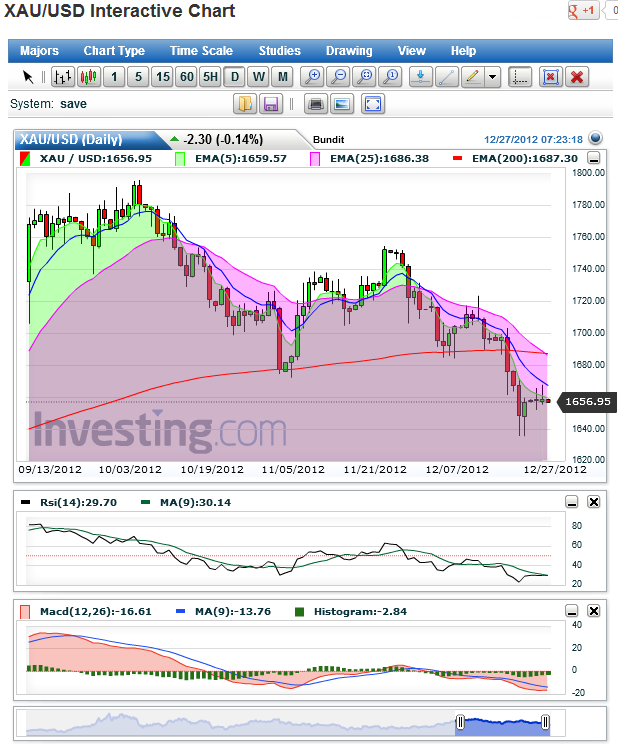Screen dimensions: 618x748
Task: Open the Studies menu
Action: [280, 51]
